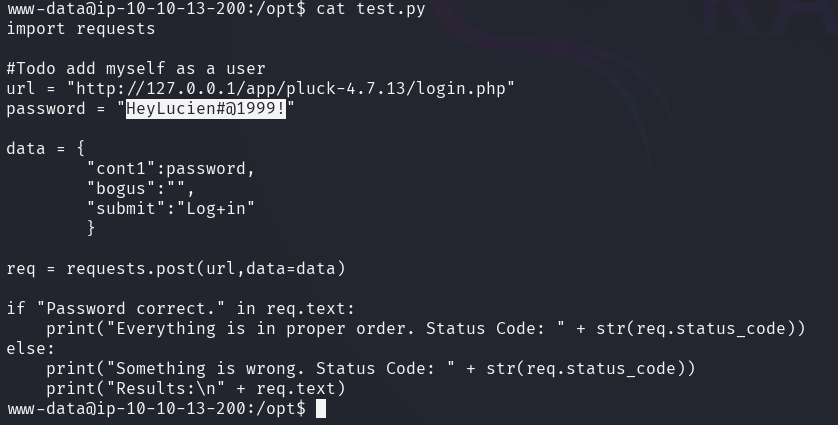Click the first www-data prompt at top
The width and height of the screenshot is (838, 425).
[x=156, y=9]
